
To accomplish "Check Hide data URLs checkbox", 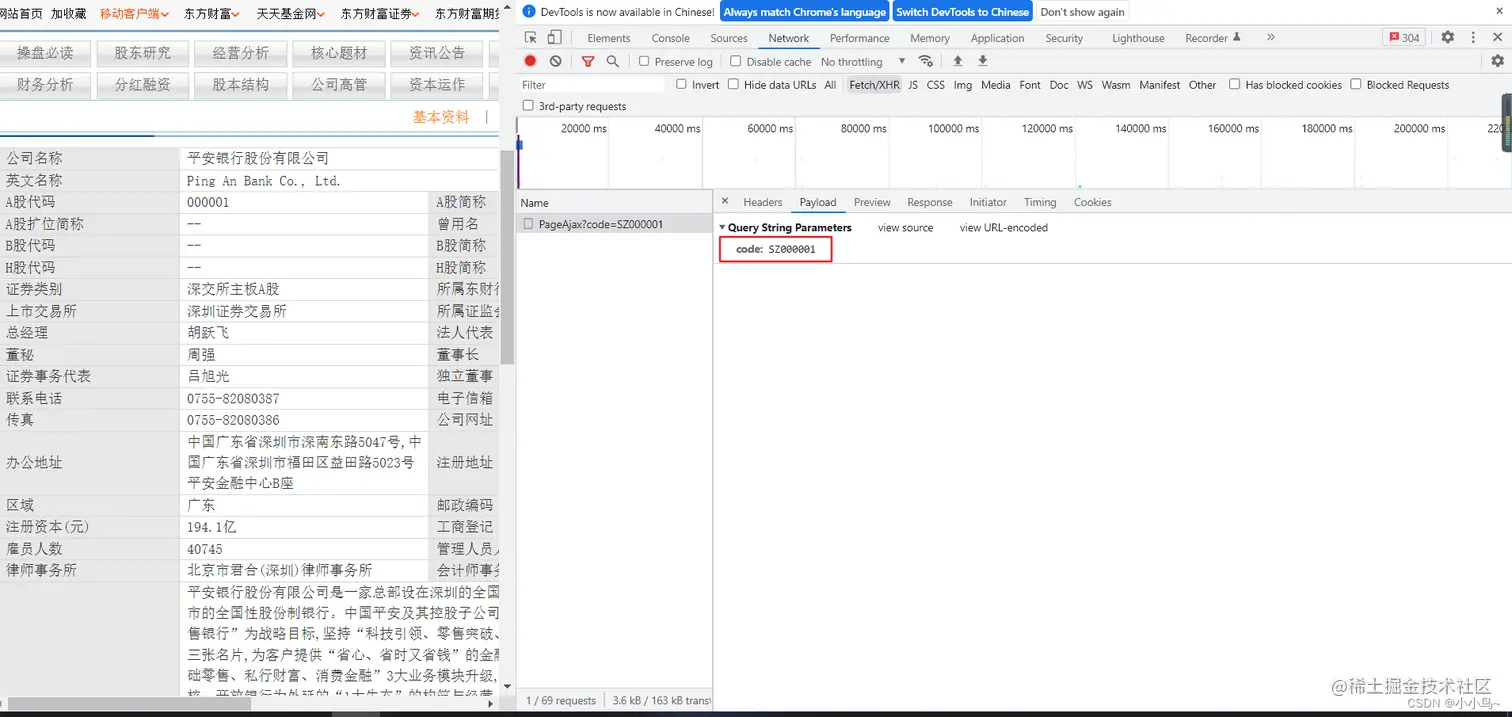I will pos(733,84).
